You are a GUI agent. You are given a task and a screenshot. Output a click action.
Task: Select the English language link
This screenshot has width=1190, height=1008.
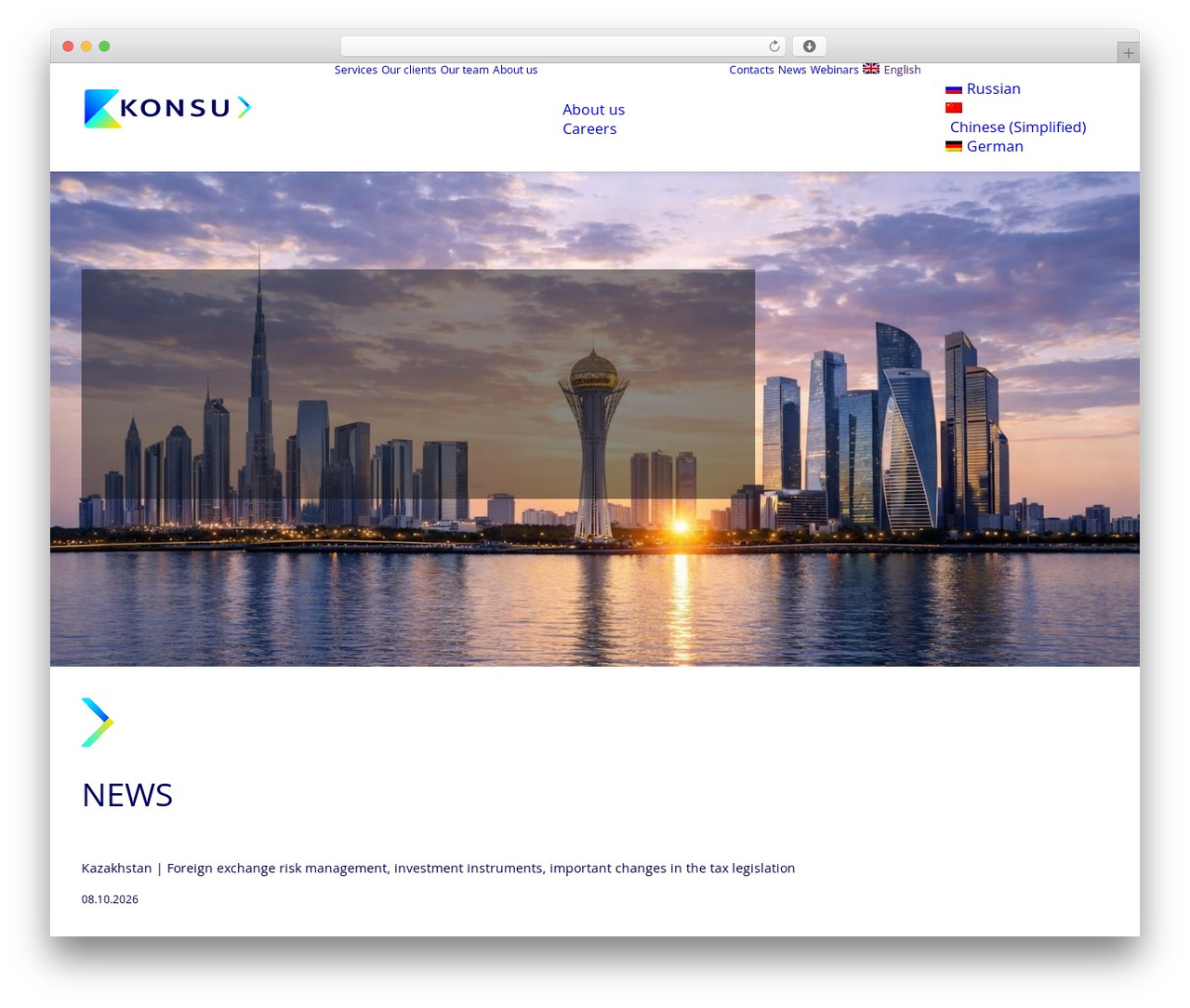(902, 70)
